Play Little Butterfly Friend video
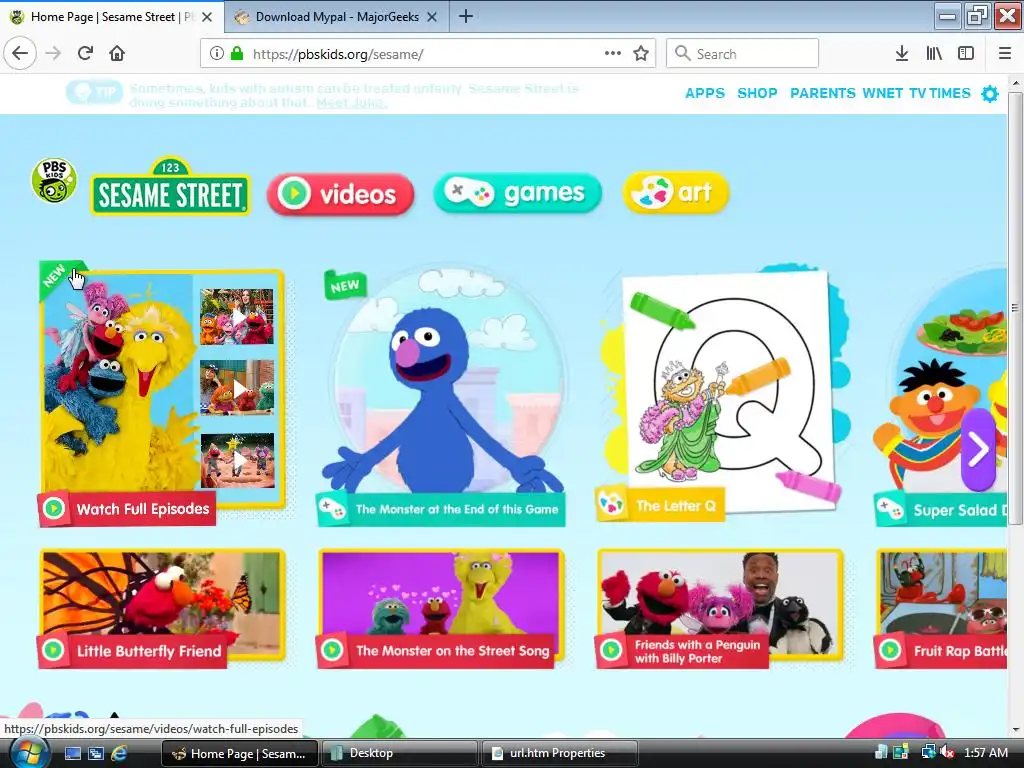 (162, 609)
